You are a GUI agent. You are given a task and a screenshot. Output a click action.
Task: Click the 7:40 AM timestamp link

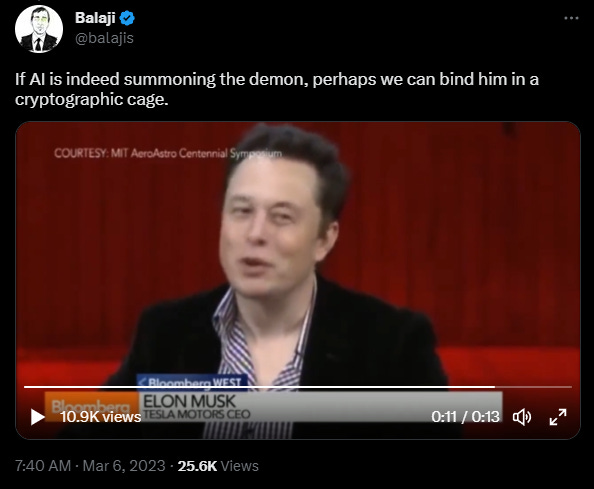[x=43, y=466]
